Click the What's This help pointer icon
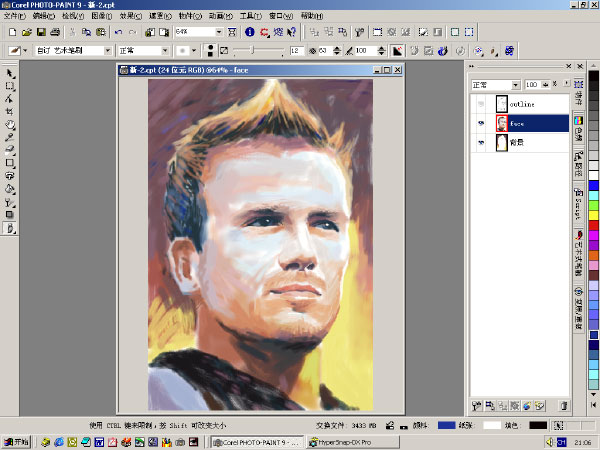 tap(292, 32)
